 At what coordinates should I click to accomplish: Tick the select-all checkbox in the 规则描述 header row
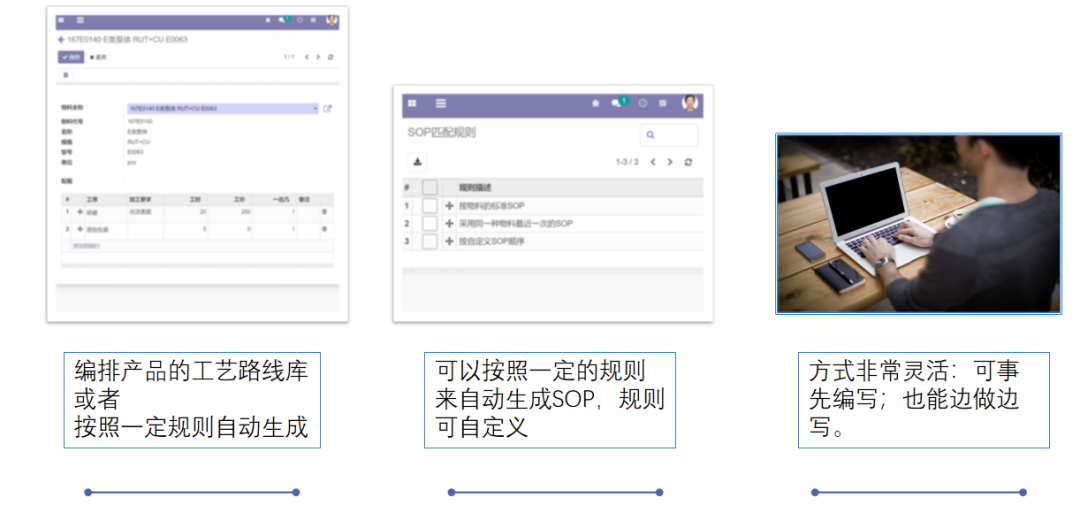point(430,187)
